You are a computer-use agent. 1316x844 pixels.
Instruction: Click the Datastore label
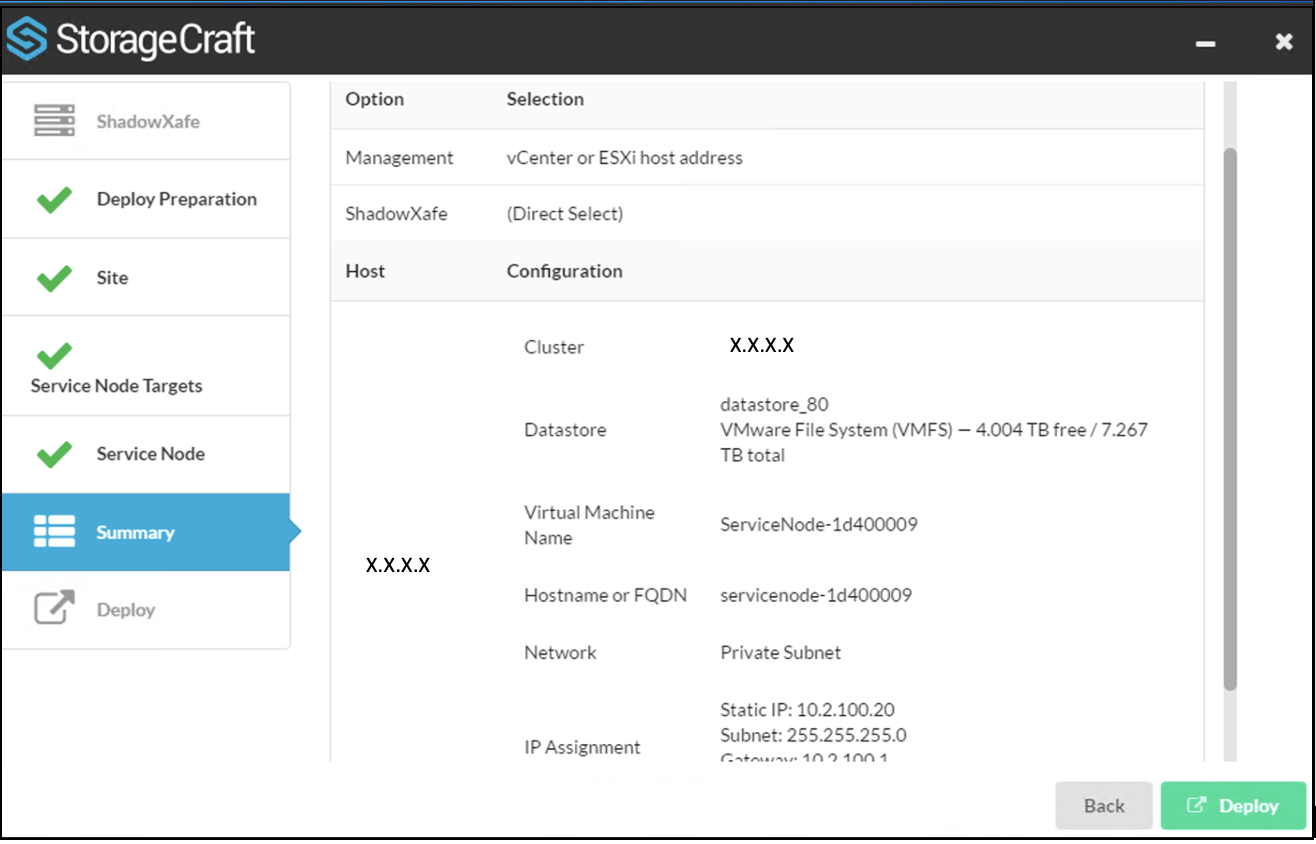(565, 430)
